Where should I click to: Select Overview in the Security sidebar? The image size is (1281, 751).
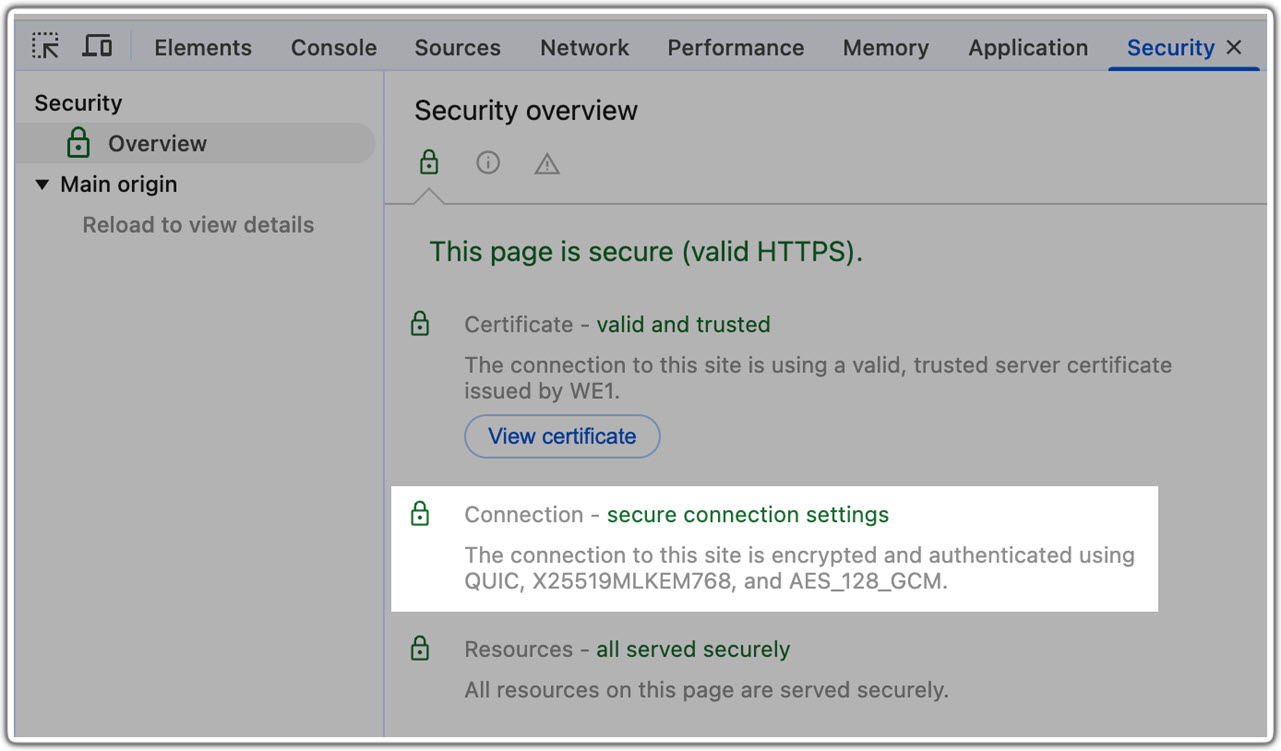pos(157,144)
